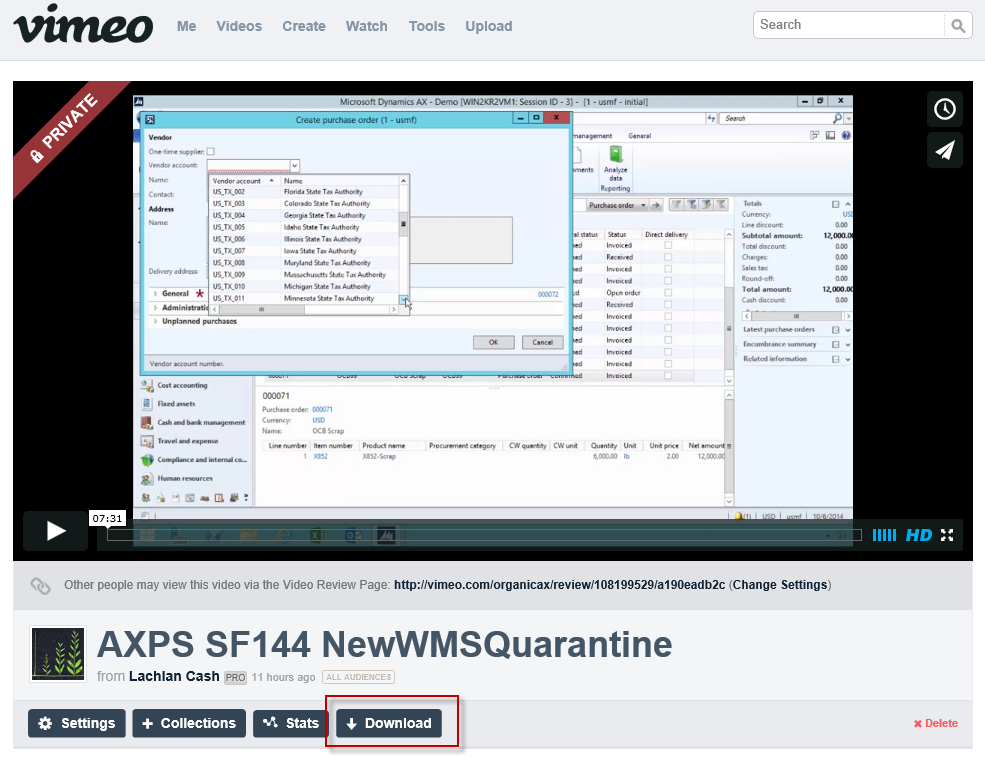This screenshot has height=759, width=985.
Task: Download the video
Action: point(388,723)
